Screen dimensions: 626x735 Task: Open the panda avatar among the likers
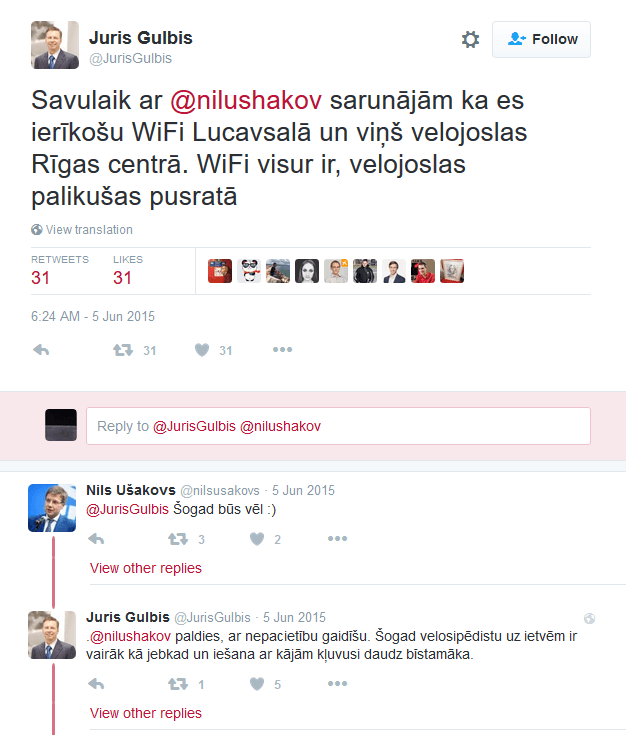coord(249,271)
